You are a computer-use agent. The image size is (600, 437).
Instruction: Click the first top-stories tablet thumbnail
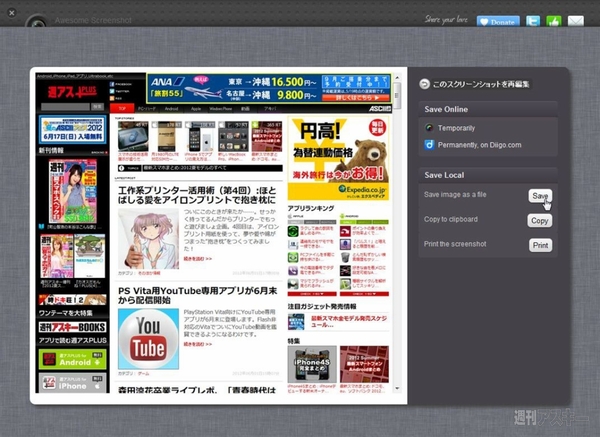(x=133, y=136)
